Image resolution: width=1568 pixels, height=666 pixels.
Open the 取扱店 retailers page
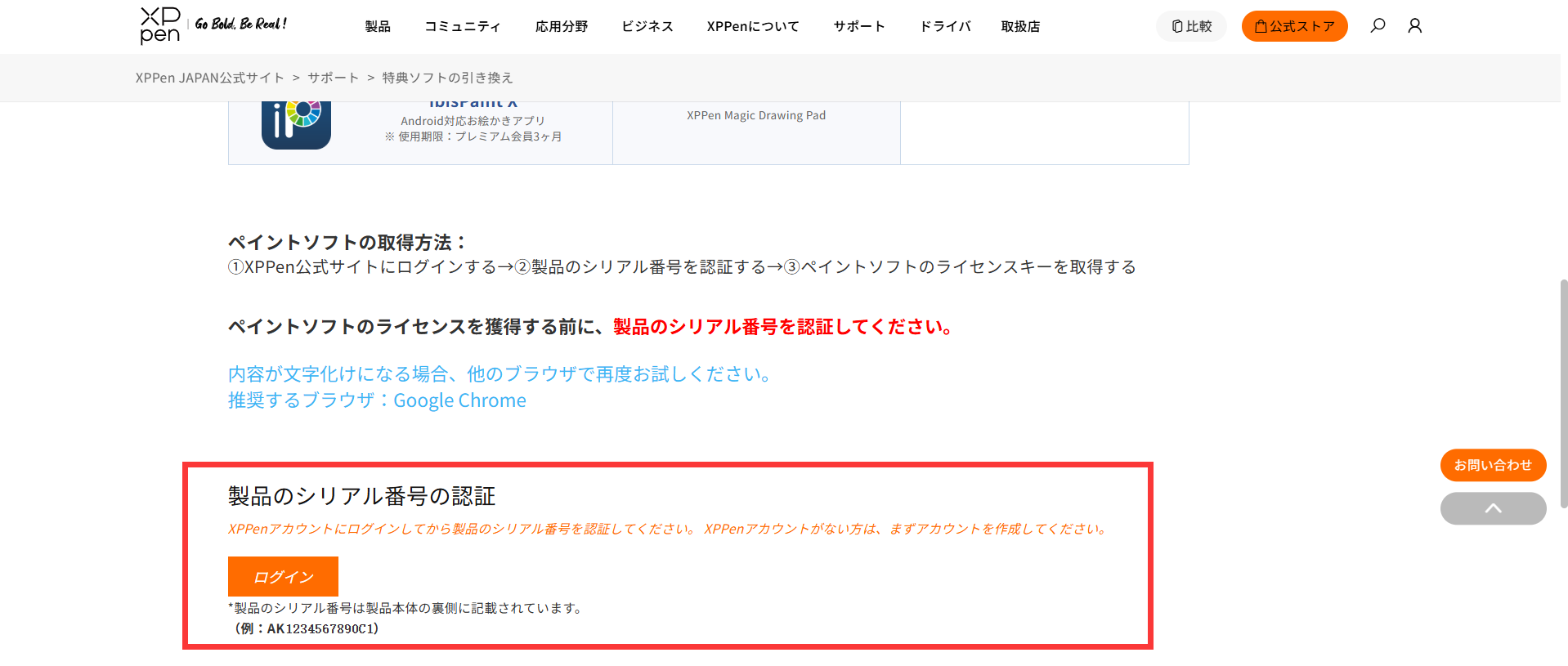(x=1020, y=27)
